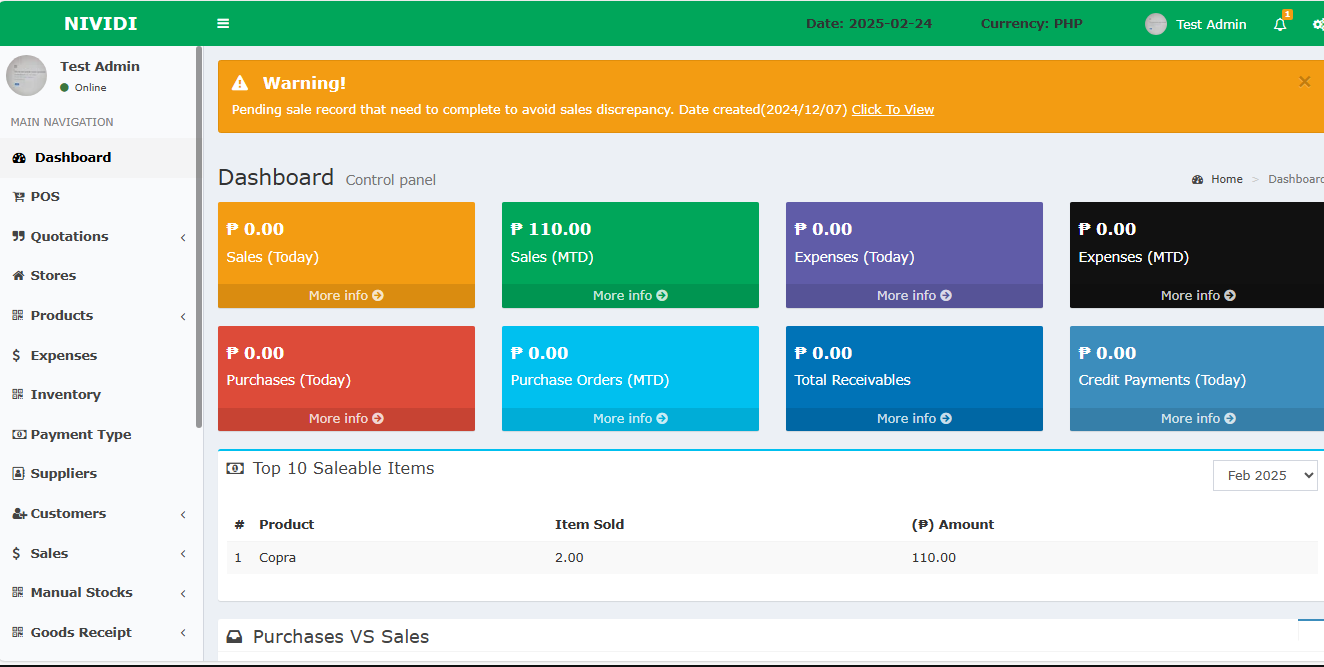Open the POS screen from the sidebar
The image size is (1324, 667).
(45, 196)
